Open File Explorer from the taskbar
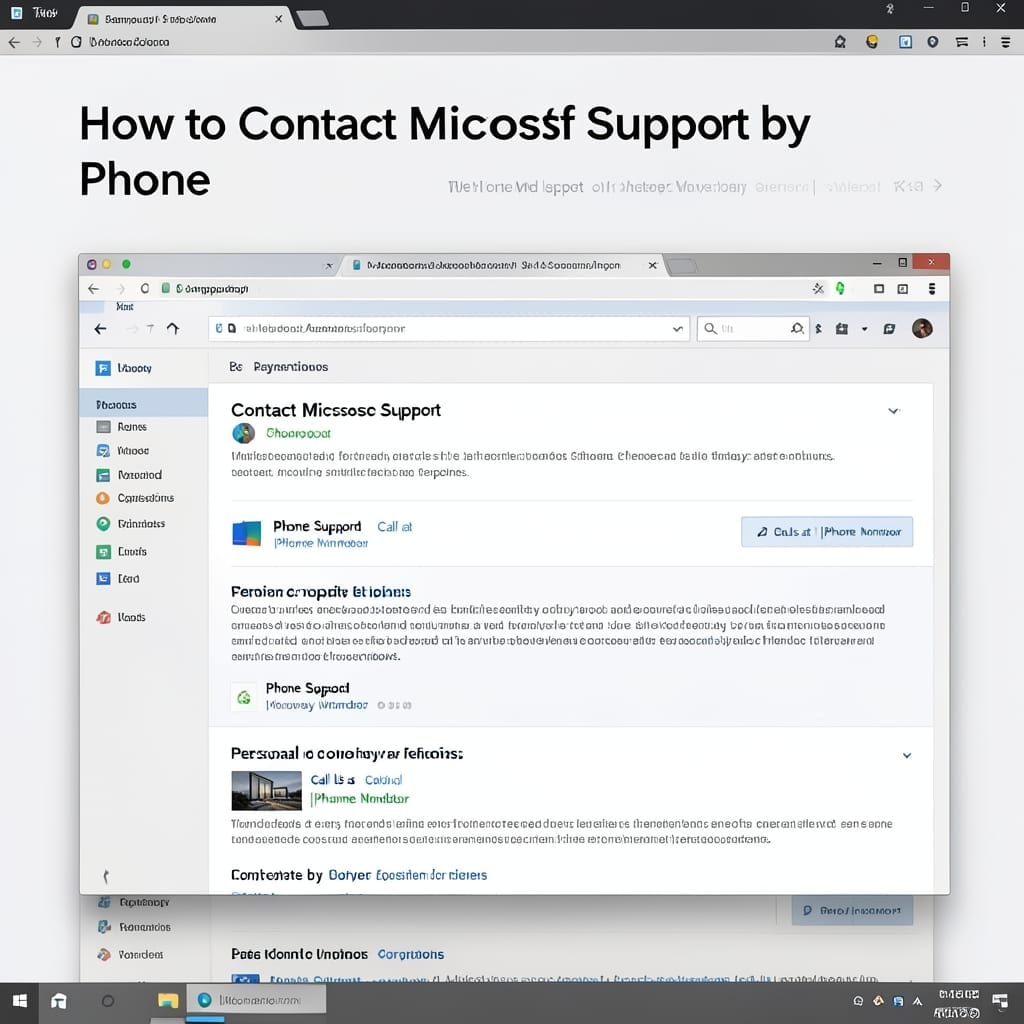Viewport: 1024px width, 1024px height. [x=168, y=1000]
